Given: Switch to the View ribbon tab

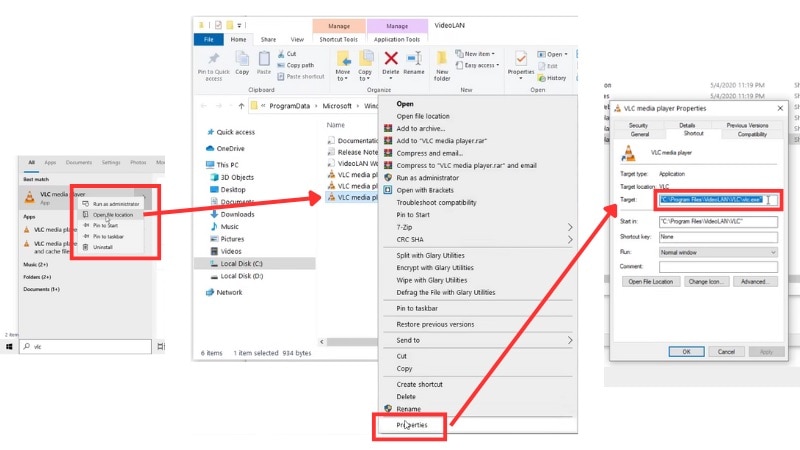Looking at the screenshot, I should coord(297,39).
